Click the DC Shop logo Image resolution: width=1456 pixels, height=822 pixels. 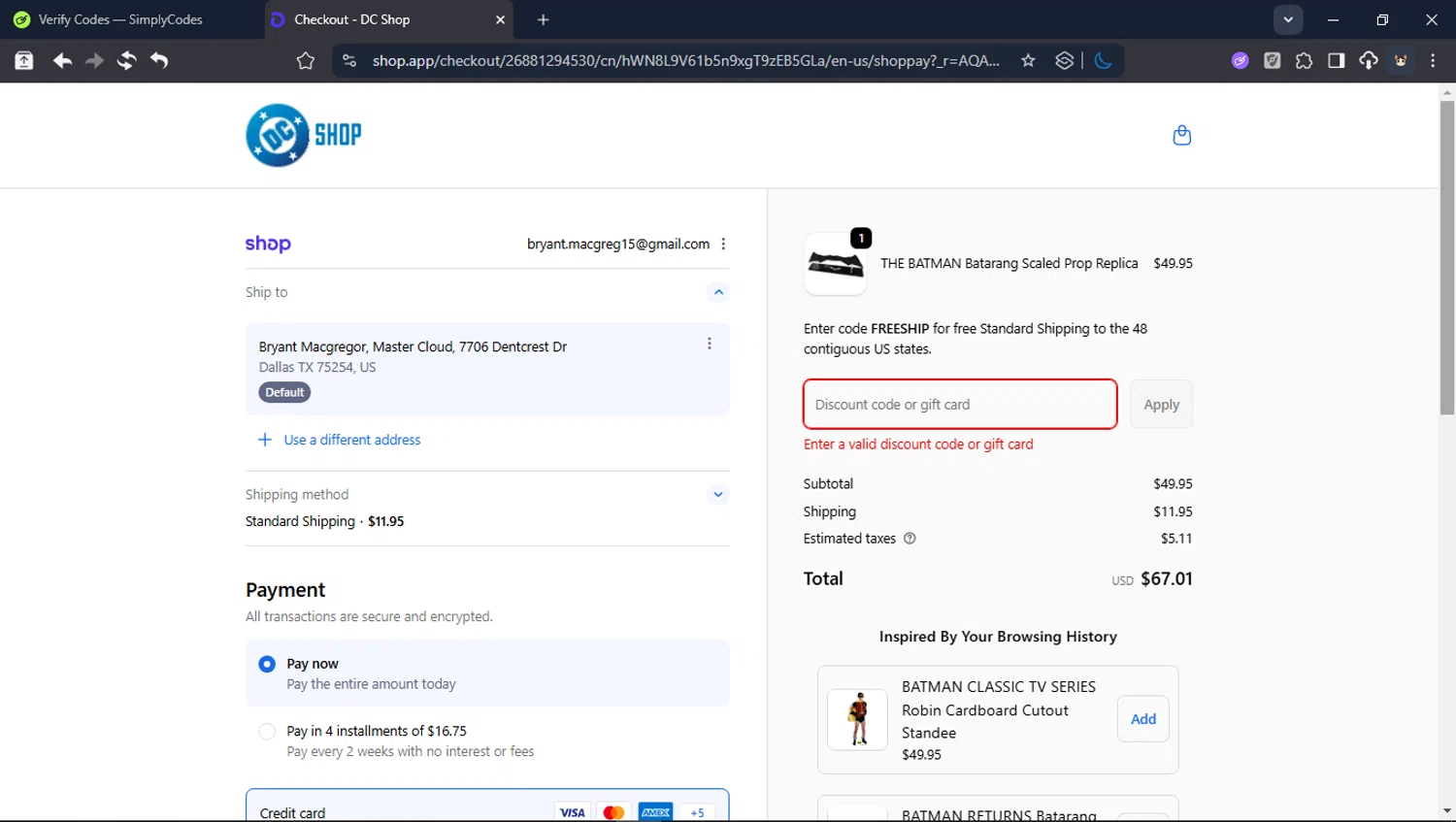(304, 135)
